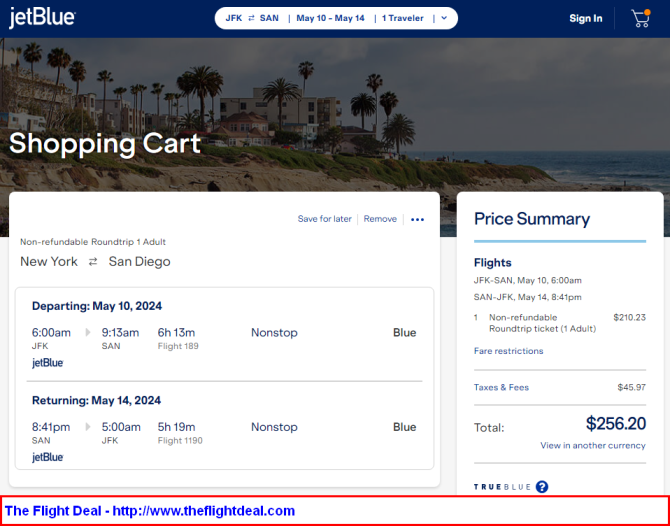
Task: Click SAN-JFK, May 14, 8:41pm line
Action: tap(528, 297)
